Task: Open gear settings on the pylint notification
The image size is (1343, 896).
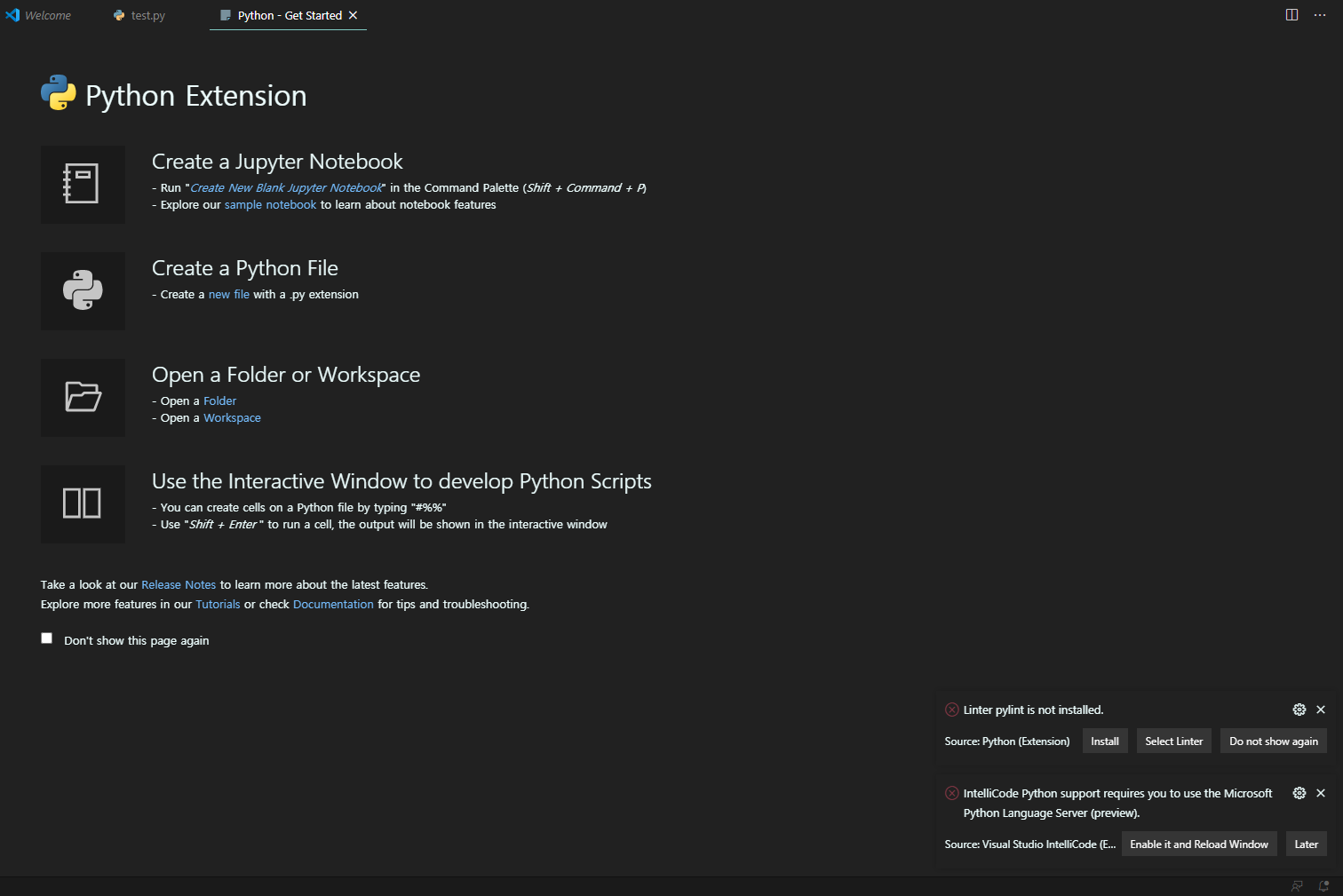Action: pyautogui.click(x=1299, y=710)
